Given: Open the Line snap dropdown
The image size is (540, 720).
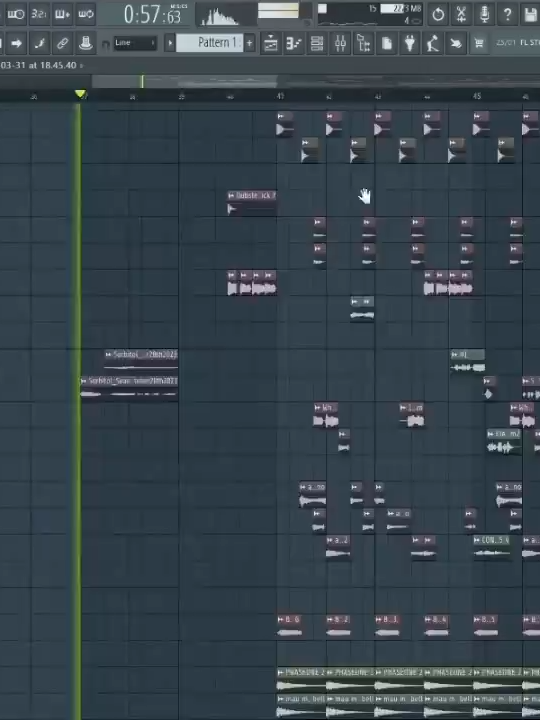Looking at the screenshot, I should coord(135,43).
